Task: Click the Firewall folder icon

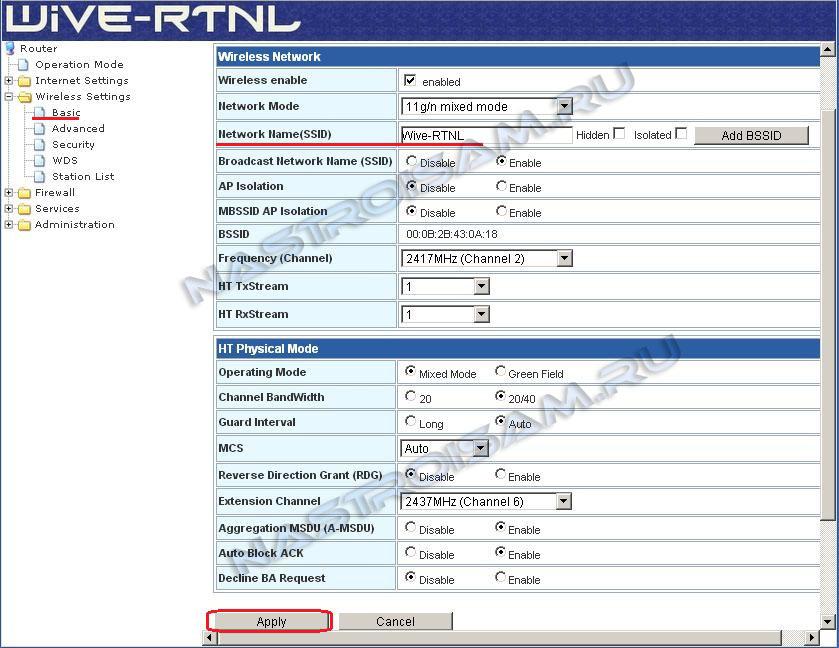Action: 24,193
